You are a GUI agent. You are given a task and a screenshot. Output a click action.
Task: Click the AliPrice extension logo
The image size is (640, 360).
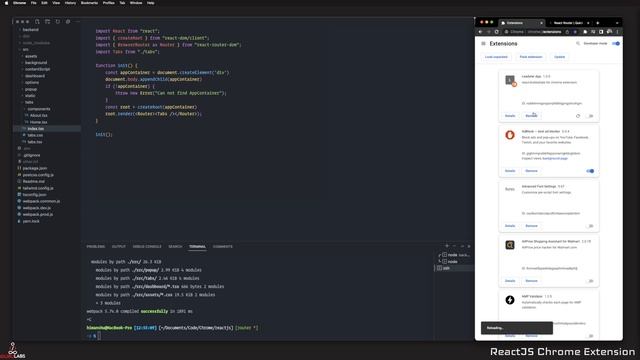[x=510, y=245]
